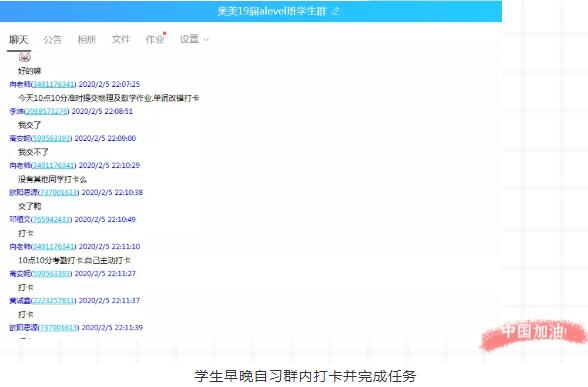
Task: Click timestamp 2020/2/5 22:11:37
Action: pyautogui.click(x=109, y=300)
